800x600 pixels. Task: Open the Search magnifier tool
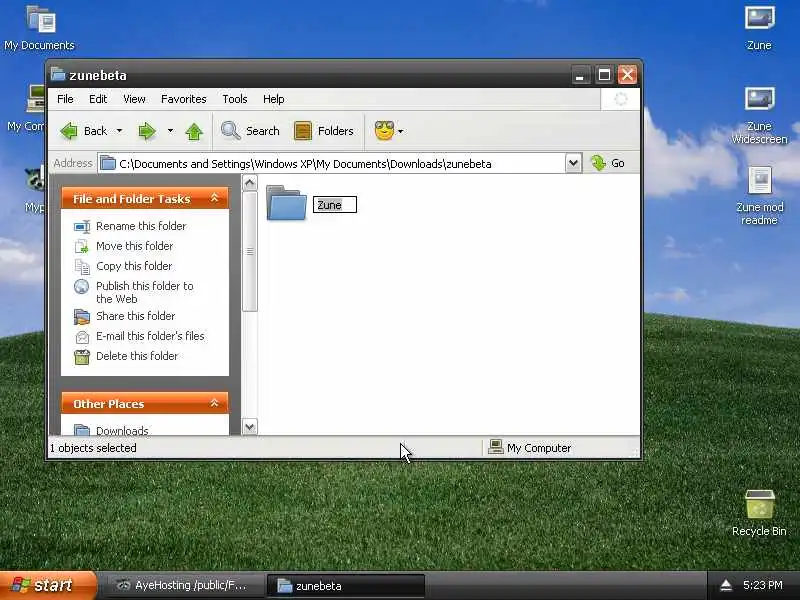click(231, 131)
